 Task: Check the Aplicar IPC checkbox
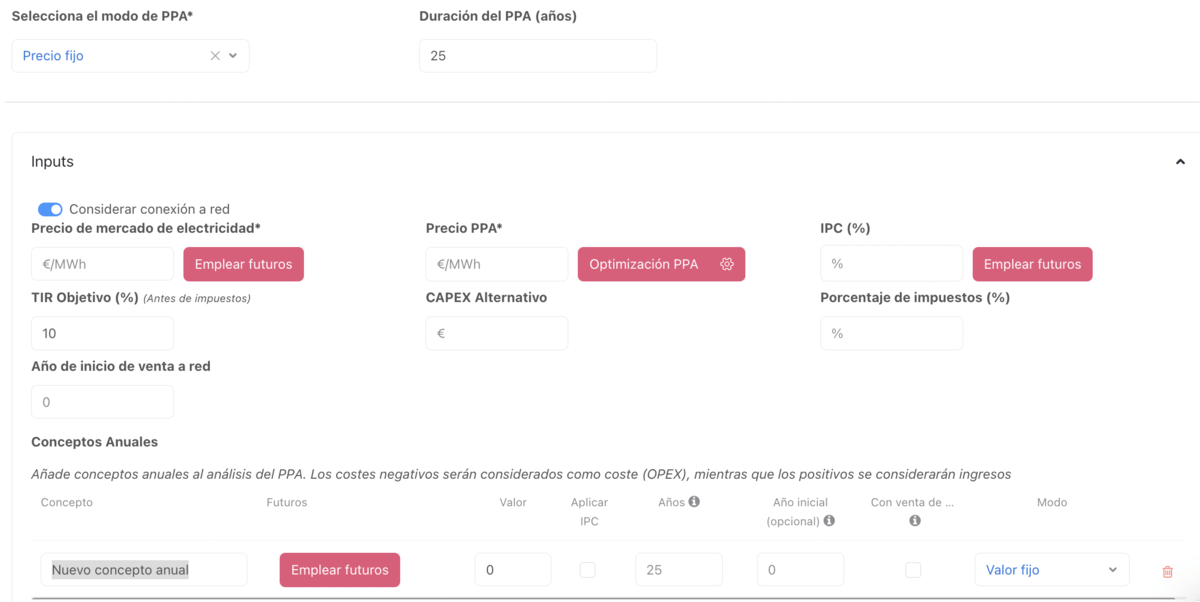tap(588, 570)
